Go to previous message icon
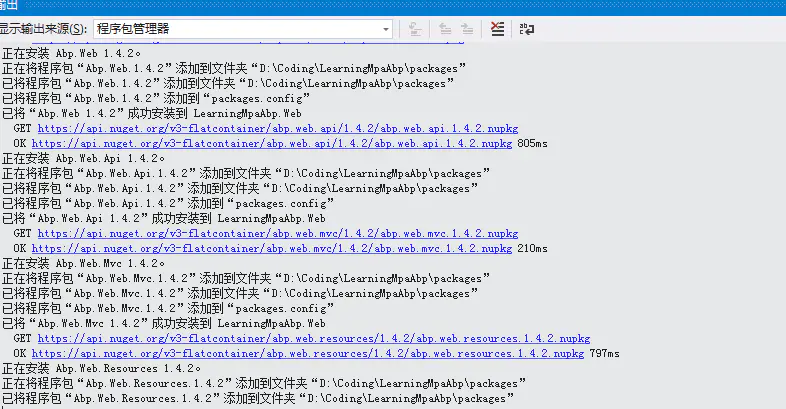The height and width of the screenshot is (409, 786). click(445, 29)
